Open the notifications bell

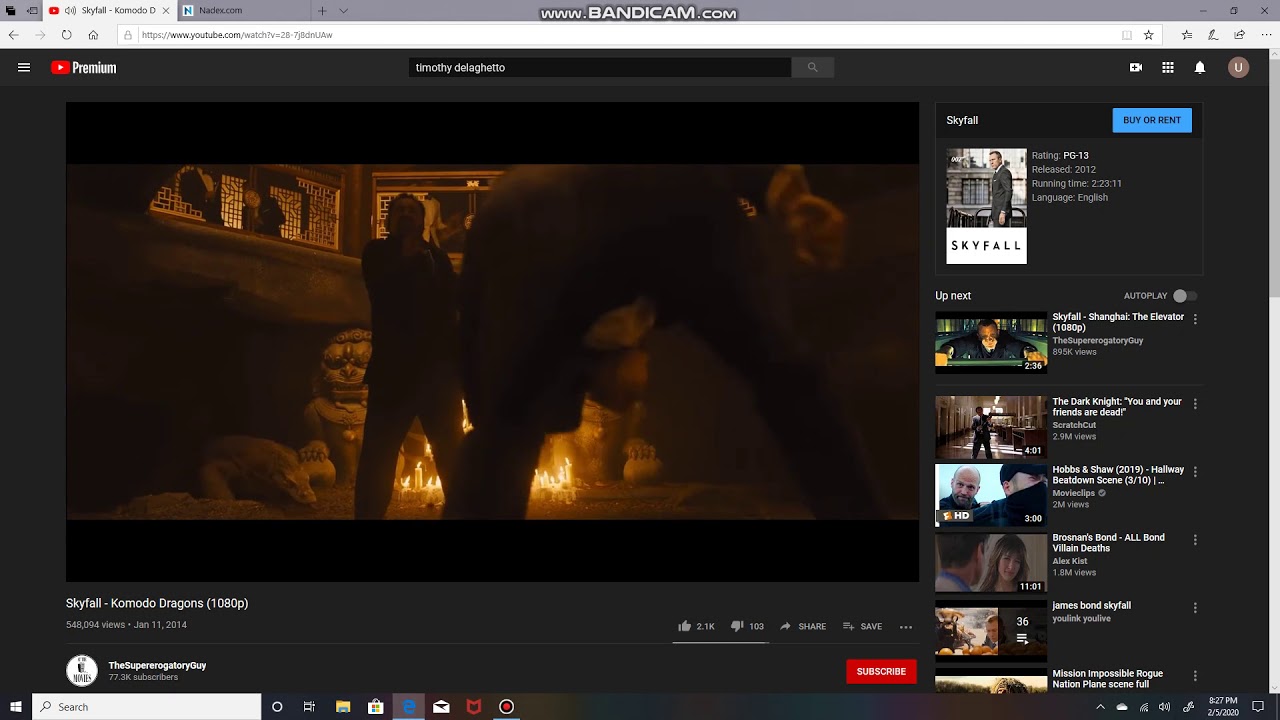[1200, 68]
